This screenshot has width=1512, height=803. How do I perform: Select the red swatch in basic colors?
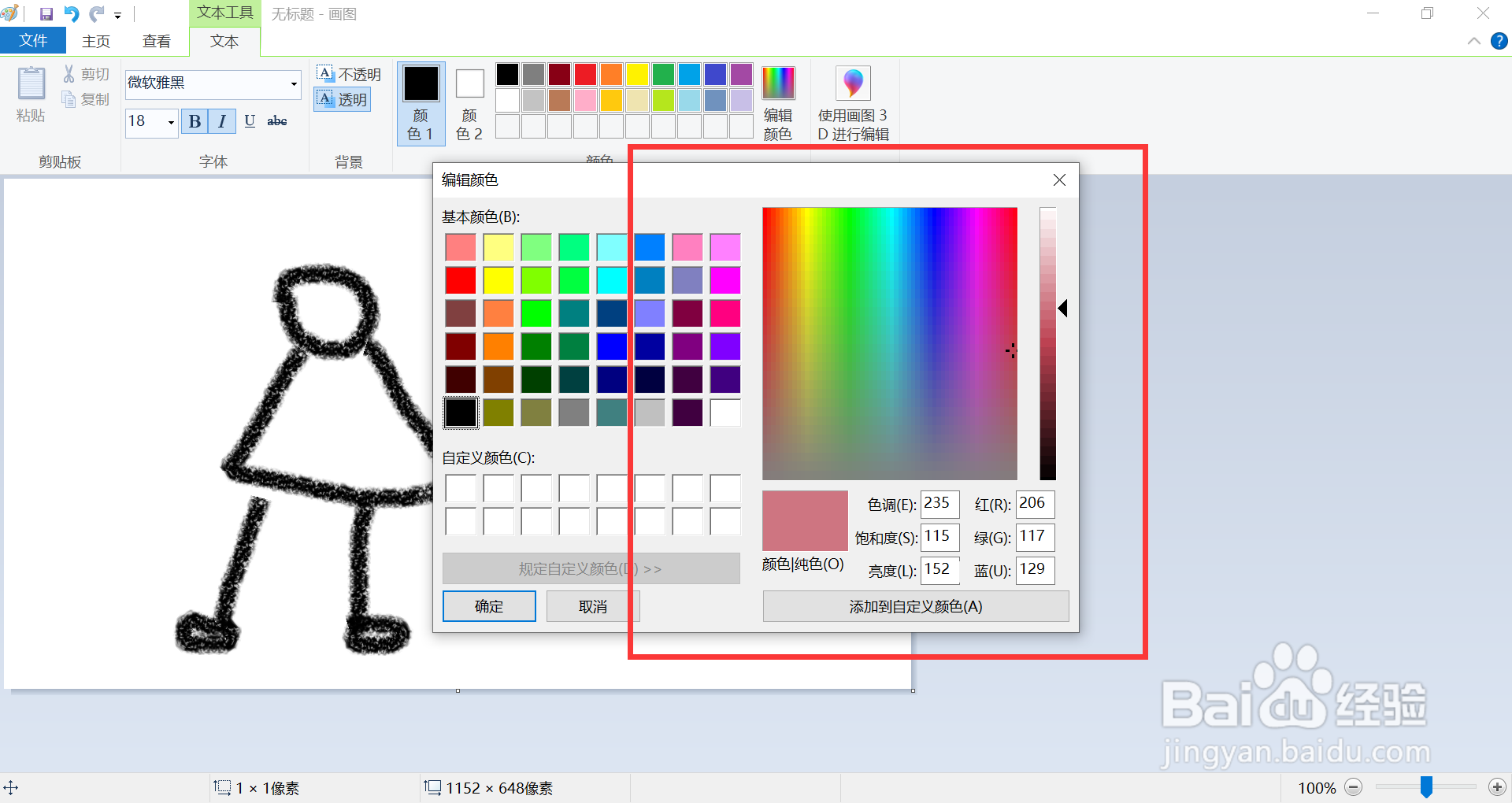[461, 279]
